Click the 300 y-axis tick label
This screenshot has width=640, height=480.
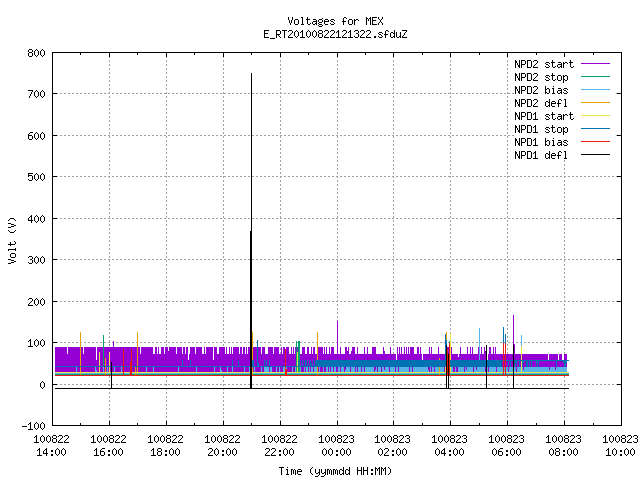point(36,260)
